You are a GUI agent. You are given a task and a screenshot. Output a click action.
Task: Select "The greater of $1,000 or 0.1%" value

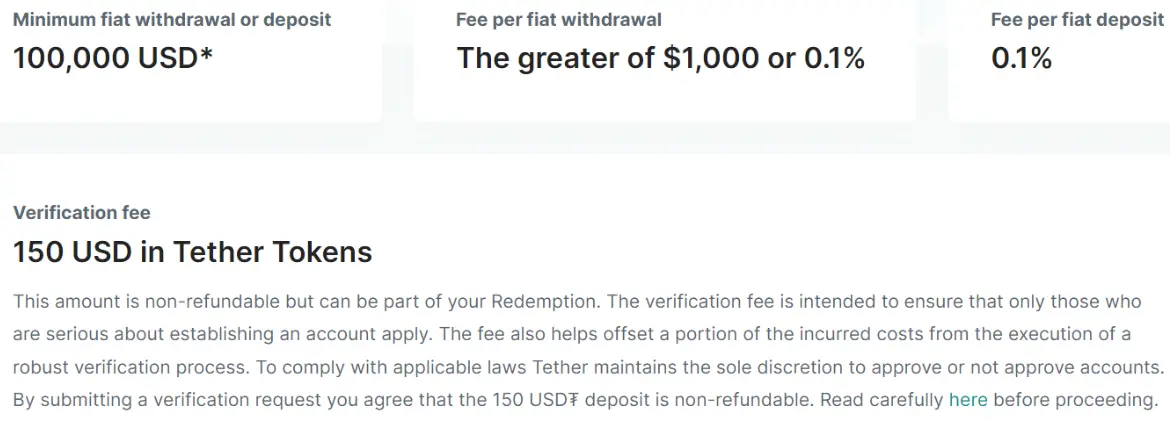click(x=660, y=58)
